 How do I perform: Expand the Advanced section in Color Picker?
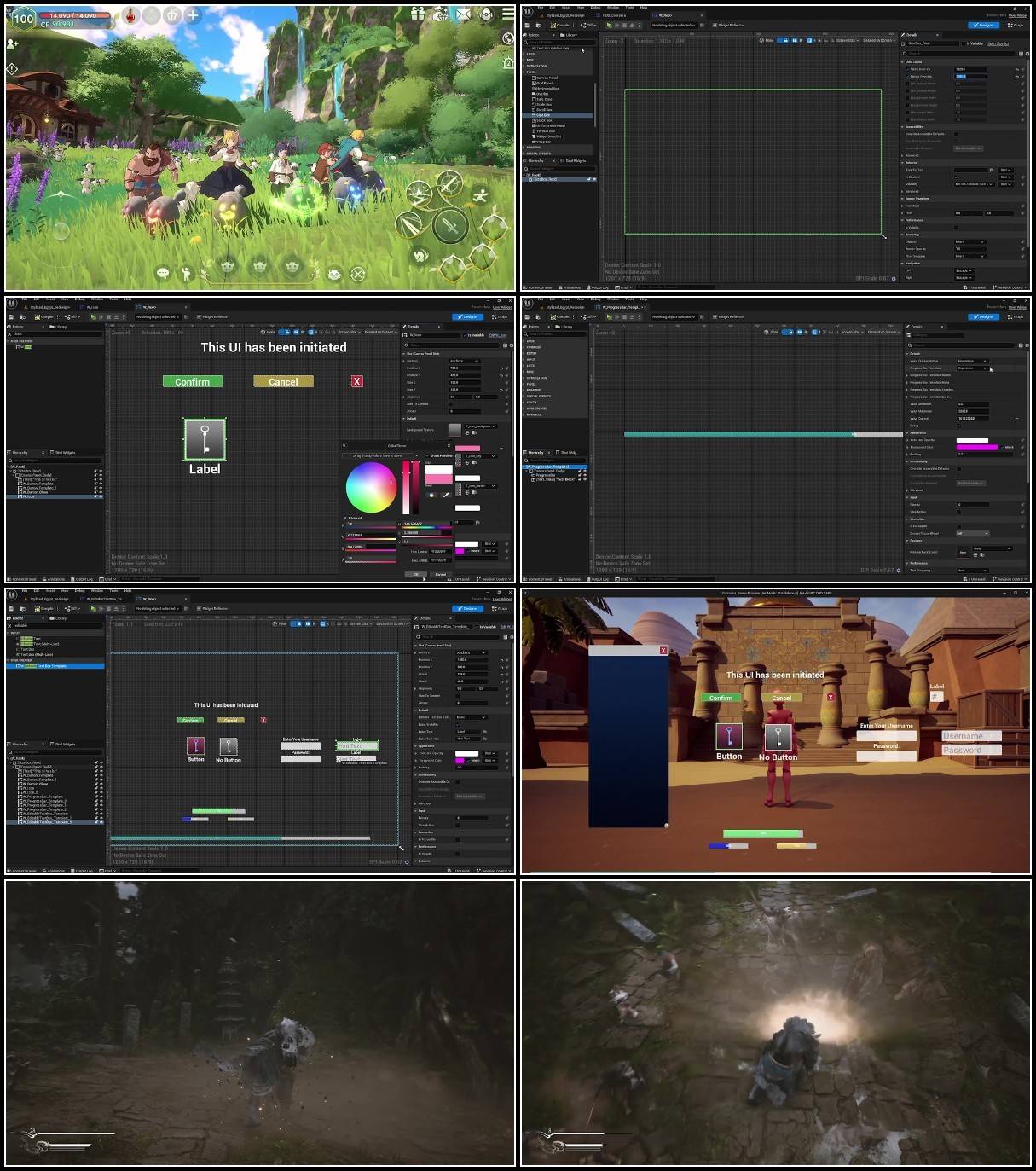(x=344, y=518)
